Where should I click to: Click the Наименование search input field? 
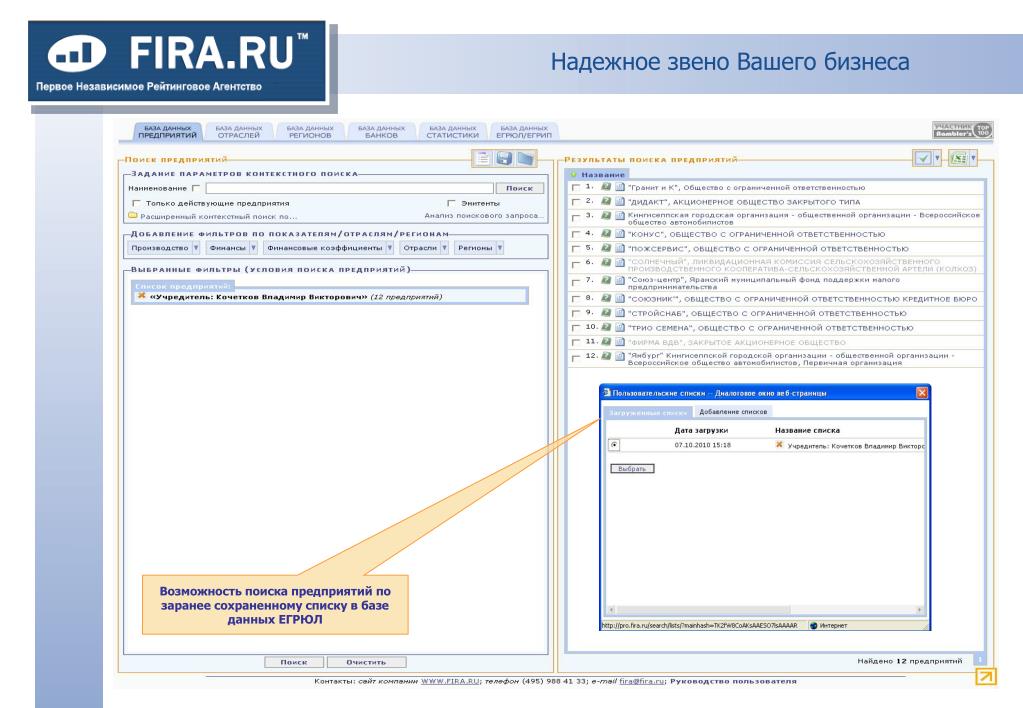pos(349,188)
